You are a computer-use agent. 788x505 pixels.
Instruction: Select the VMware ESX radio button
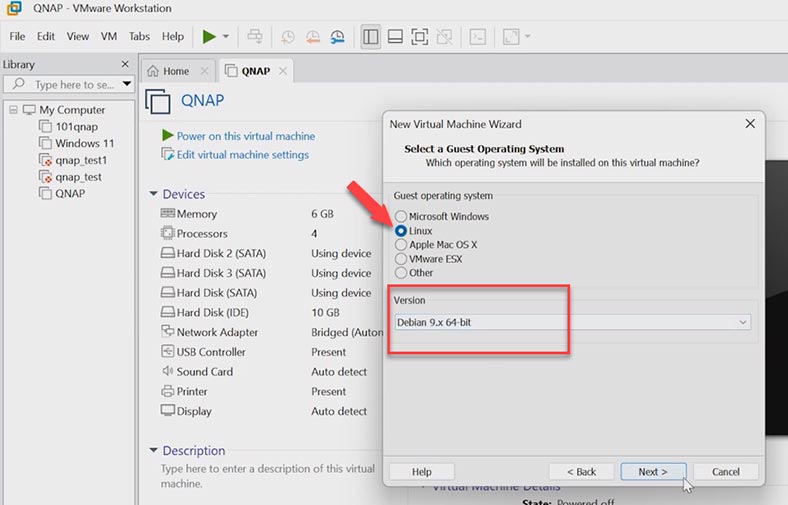(401, 259)
